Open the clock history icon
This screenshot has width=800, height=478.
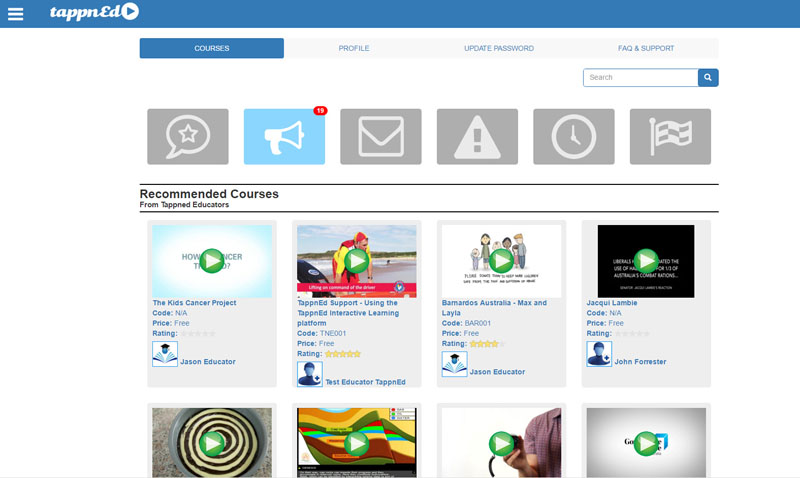coord(574,137)
